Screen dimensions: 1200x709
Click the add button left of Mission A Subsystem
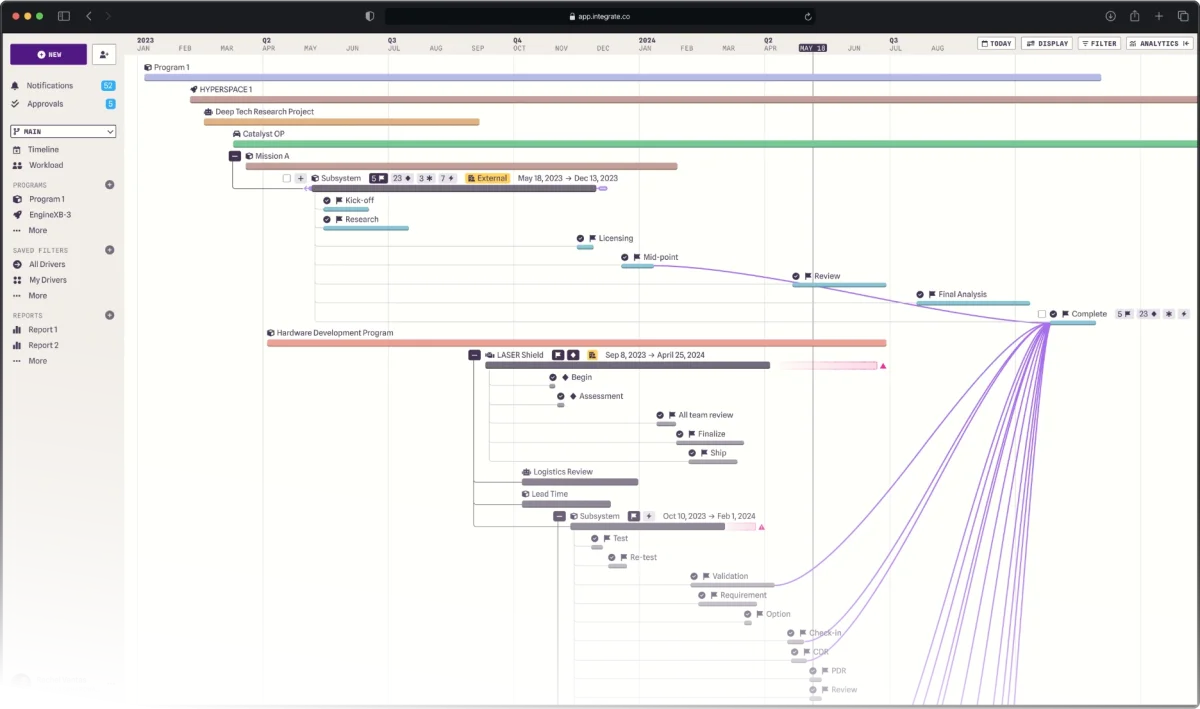[300, 179]
